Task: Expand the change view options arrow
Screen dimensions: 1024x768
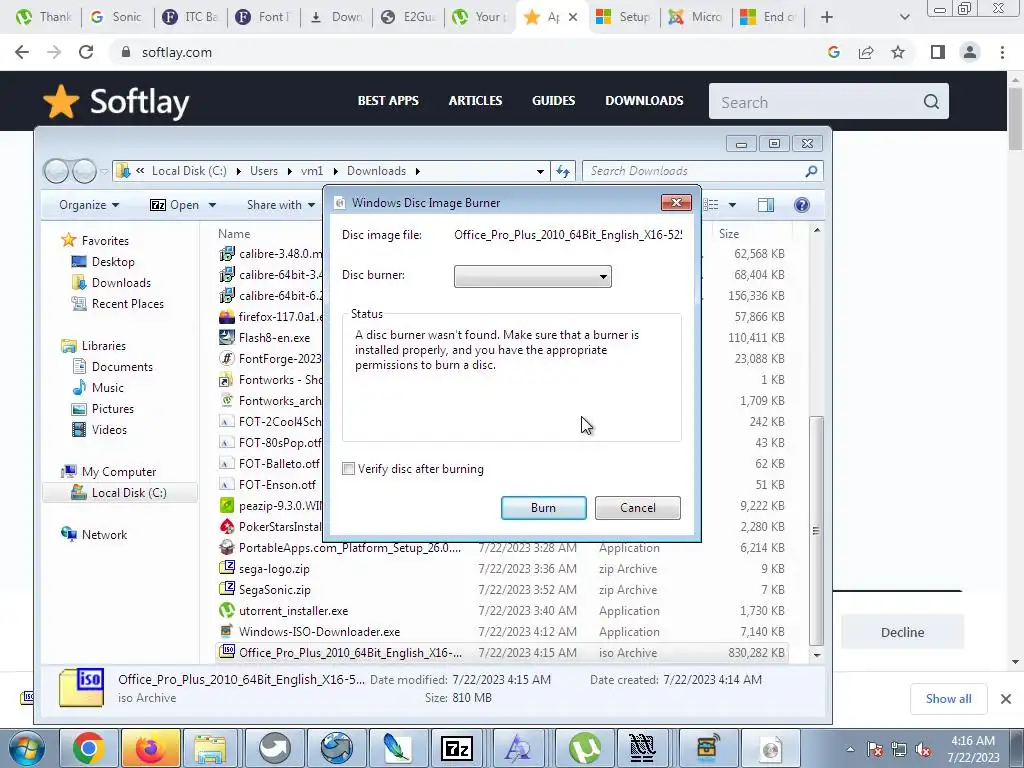Action: 732,205
